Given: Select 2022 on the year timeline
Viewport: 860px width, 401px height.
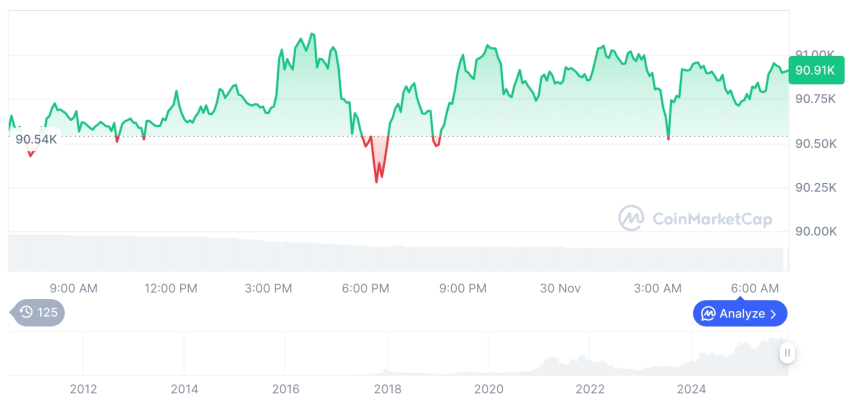Looking at the screenshot, I should click(590, 389).
